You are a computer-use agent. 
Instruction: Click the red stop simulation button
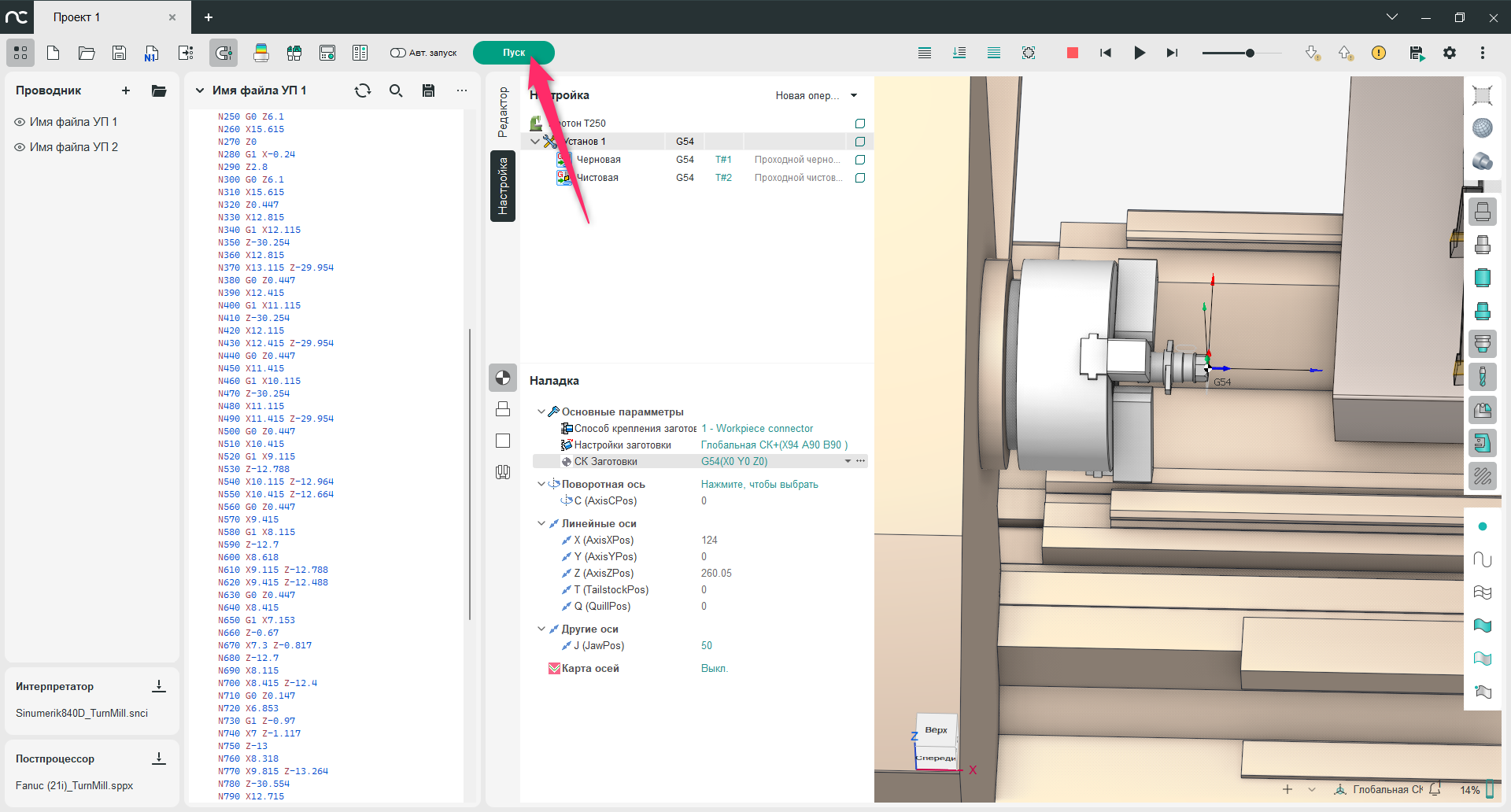click(x=1072, y=53)
